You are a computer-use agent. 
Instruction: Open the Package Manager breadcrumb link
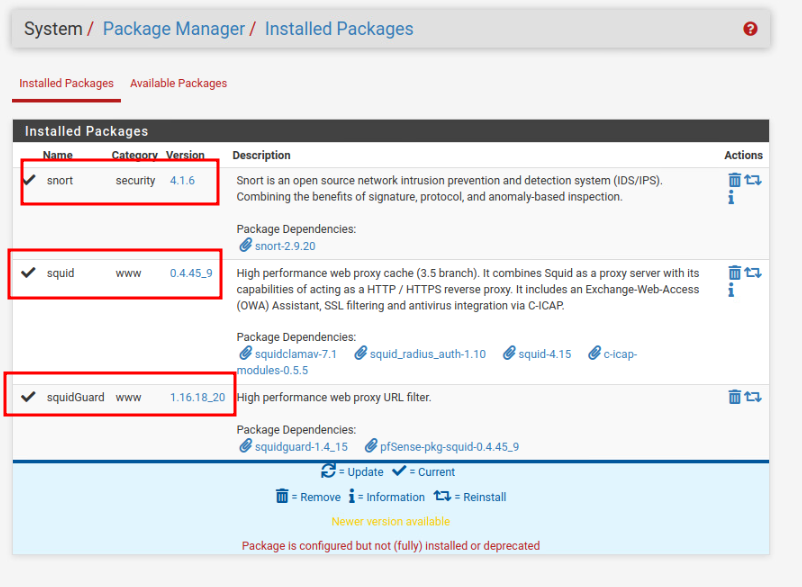(x=174, y=29)
